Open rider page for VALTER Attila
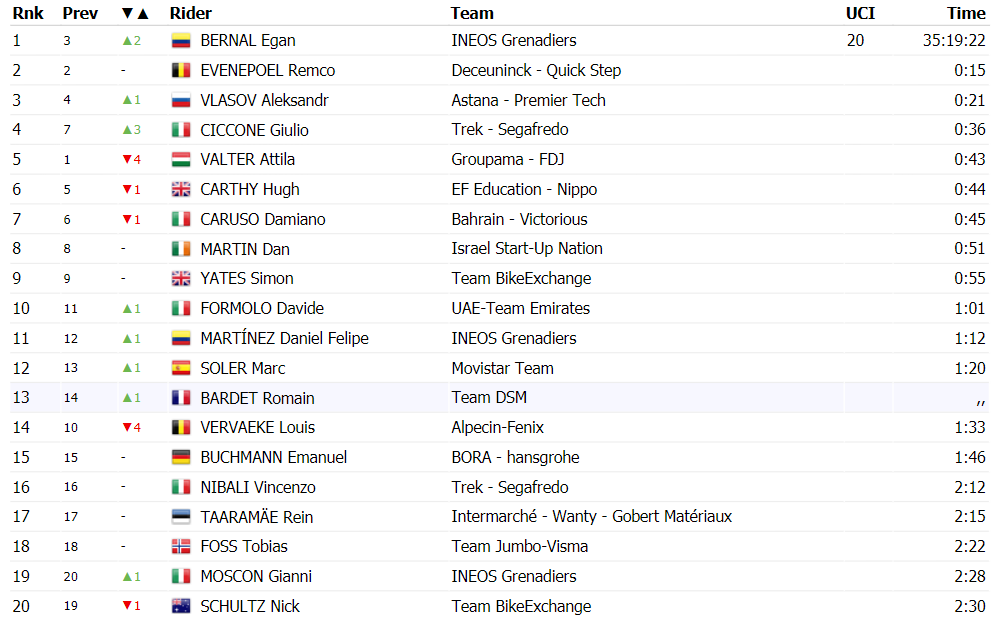The image size is (999, 619). 247,160
